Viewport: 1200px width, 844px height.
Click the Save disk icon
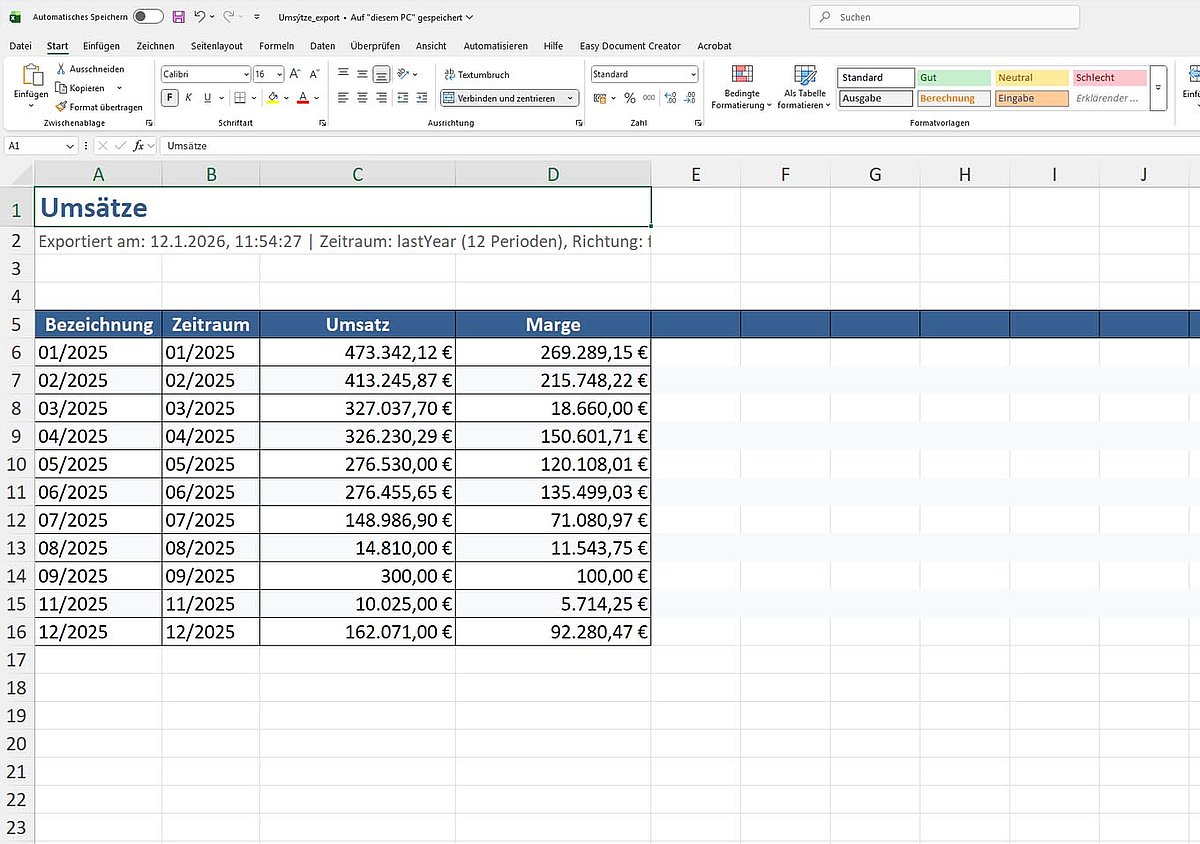178,17
